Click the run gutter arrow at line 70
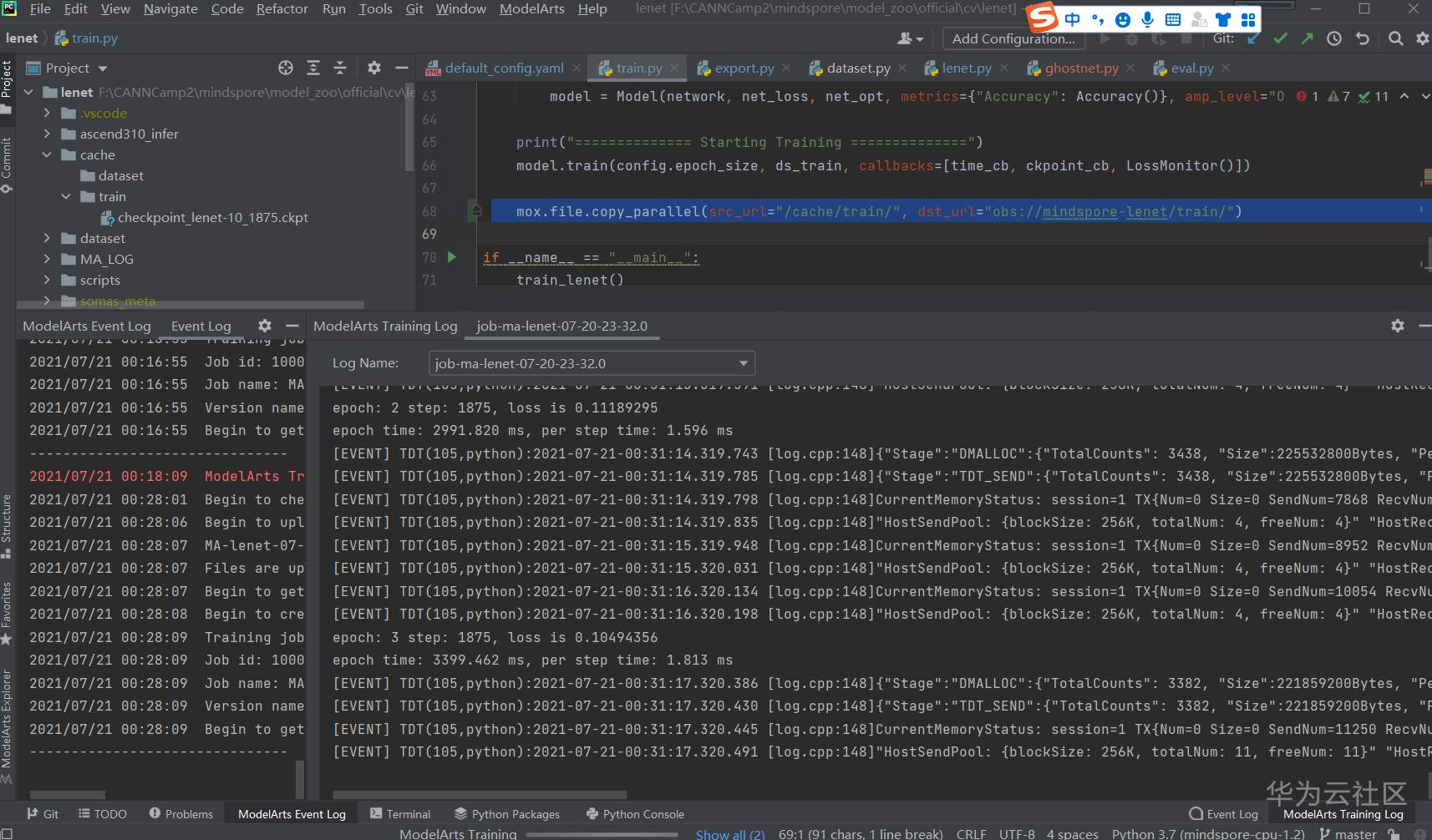1432x840 pixels. pyautogui.click(x=452, y=257)
